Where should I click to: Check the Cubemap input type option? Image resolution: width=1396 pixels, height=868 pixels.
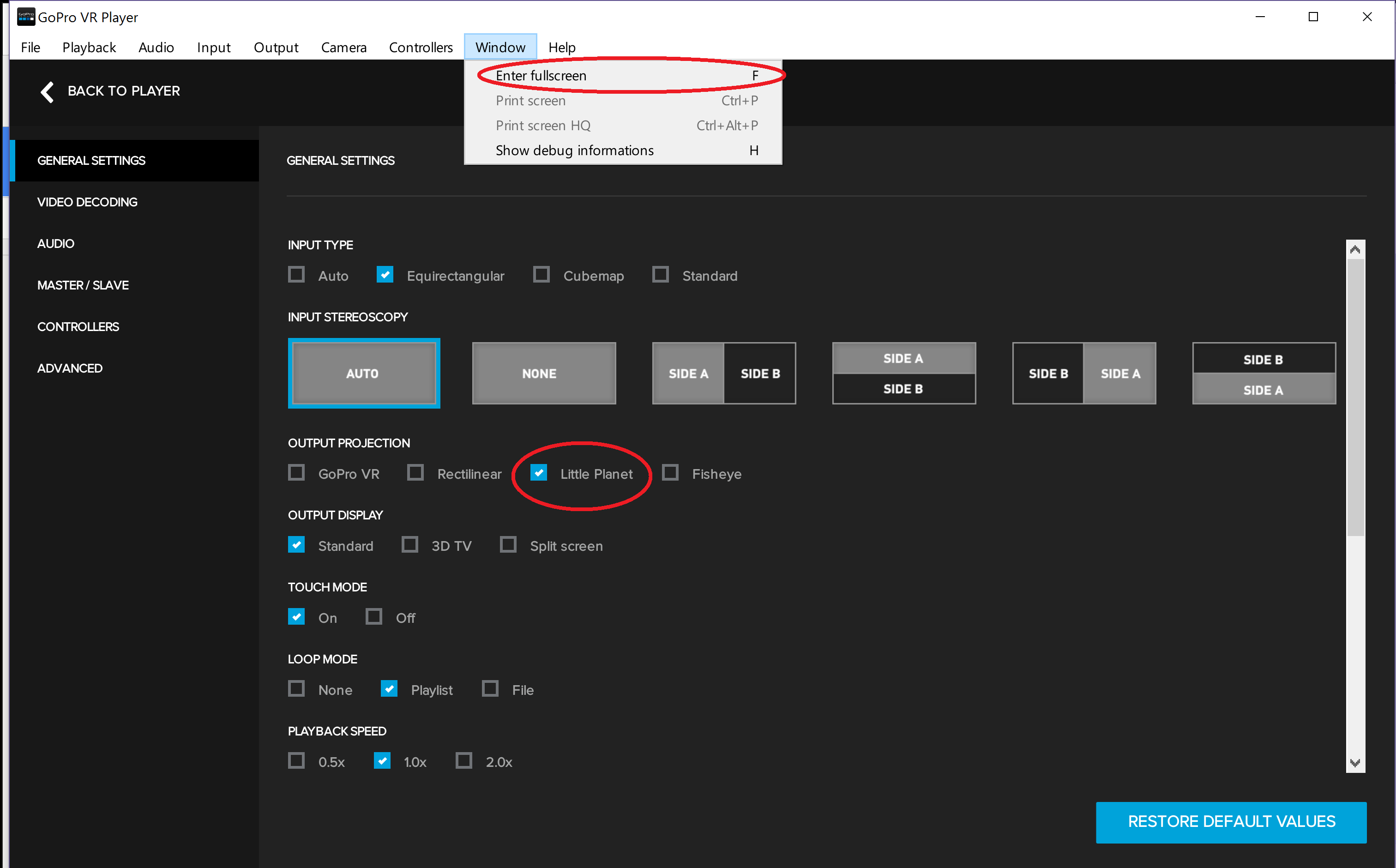coord(542,275)
